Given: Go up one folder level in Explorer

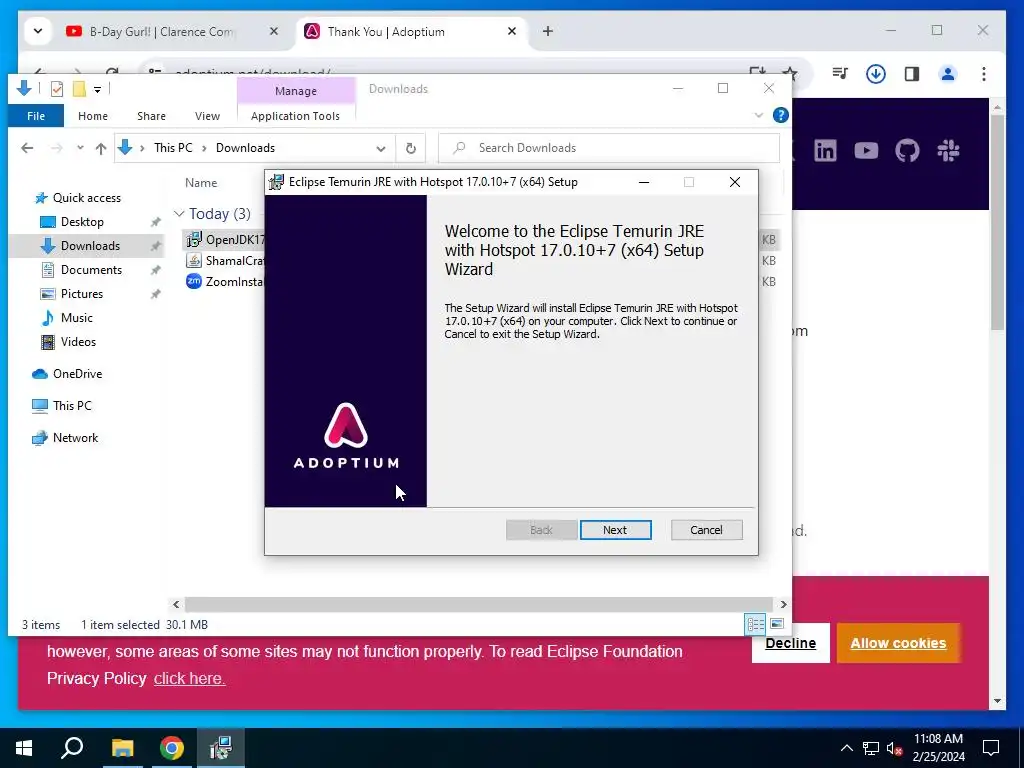Looking at the screenshot, I should pyautogui.click(x=101, y=148).
